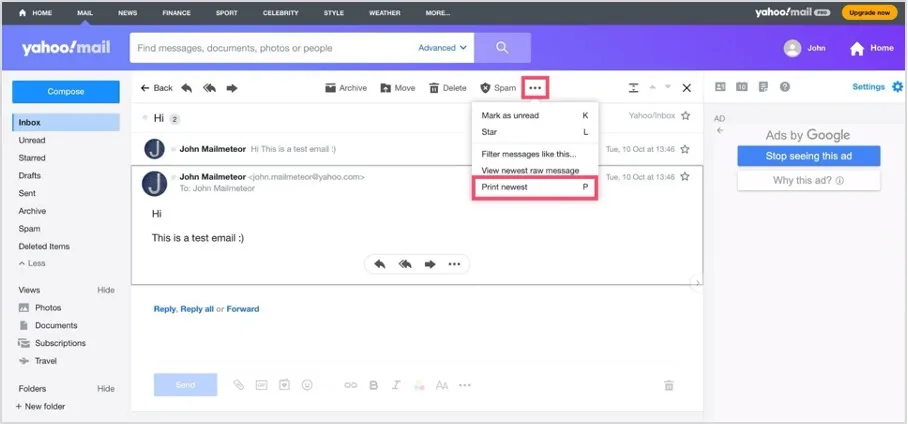Open the Drafts folder

point(30,176)
